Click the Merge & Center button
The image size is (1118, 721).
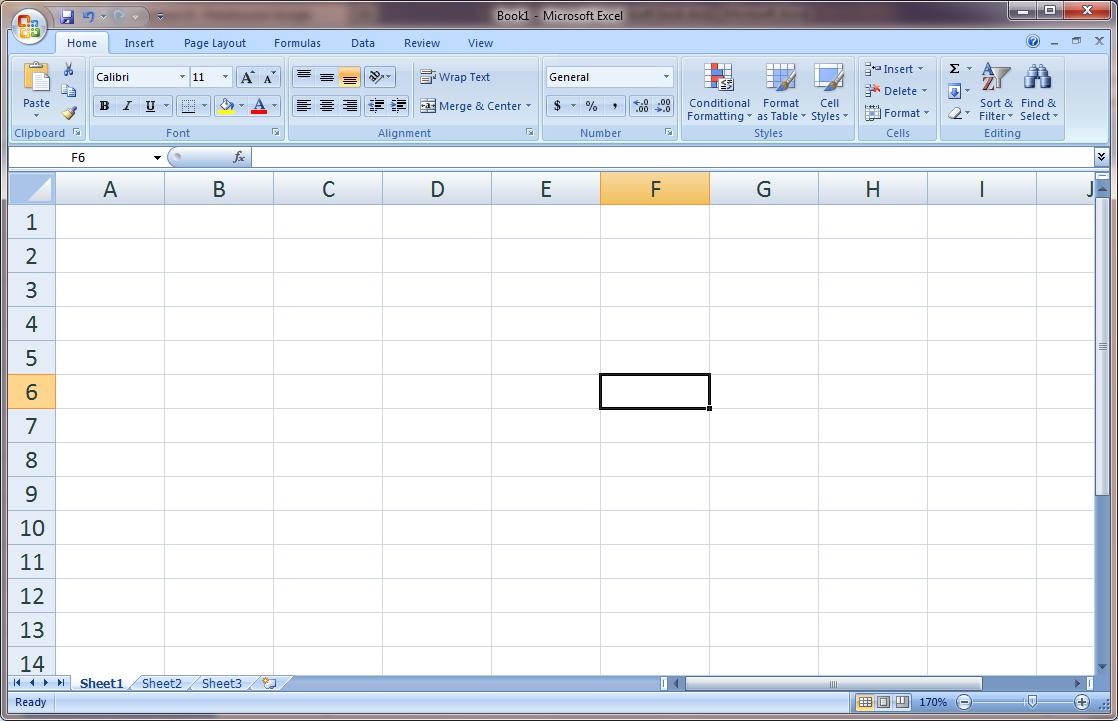pos(470,106)
